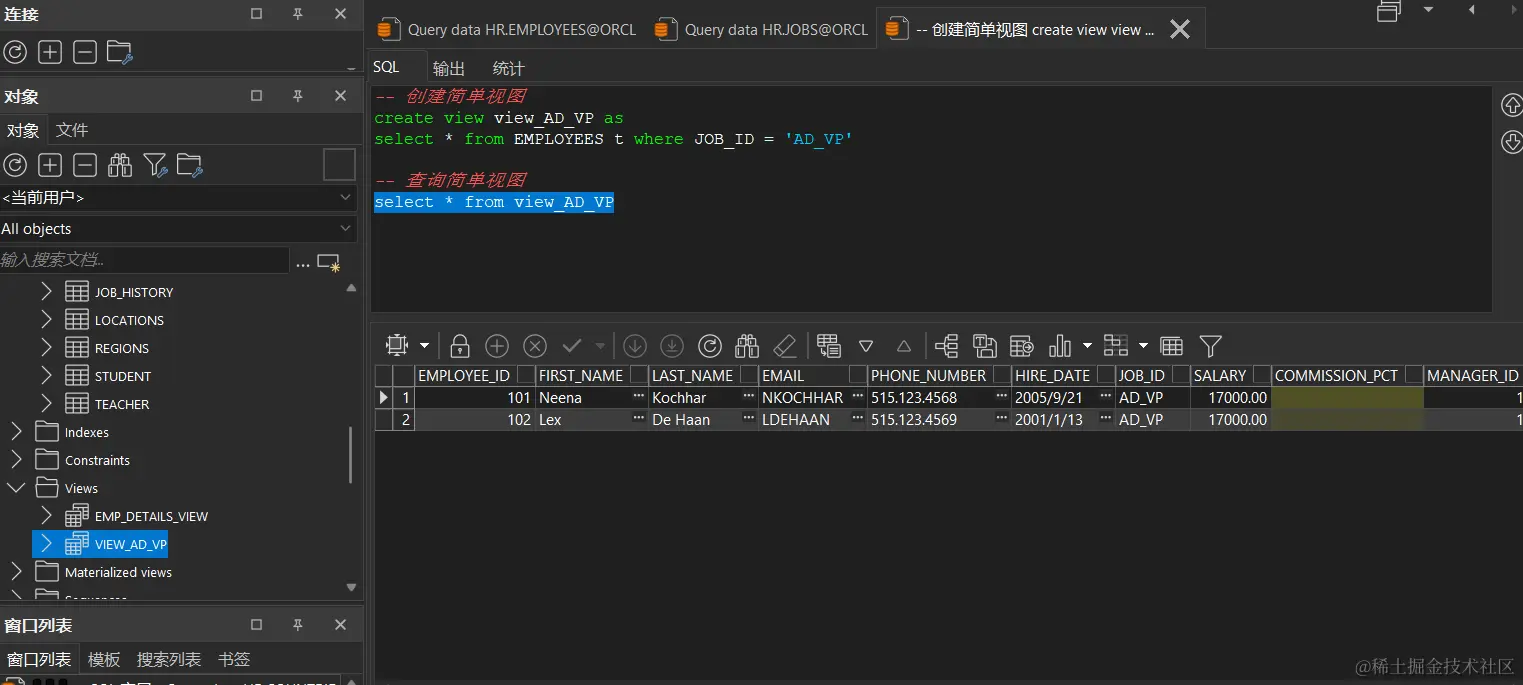
Task: Open chart options dropdown arrow
Action: (1087, 346)
